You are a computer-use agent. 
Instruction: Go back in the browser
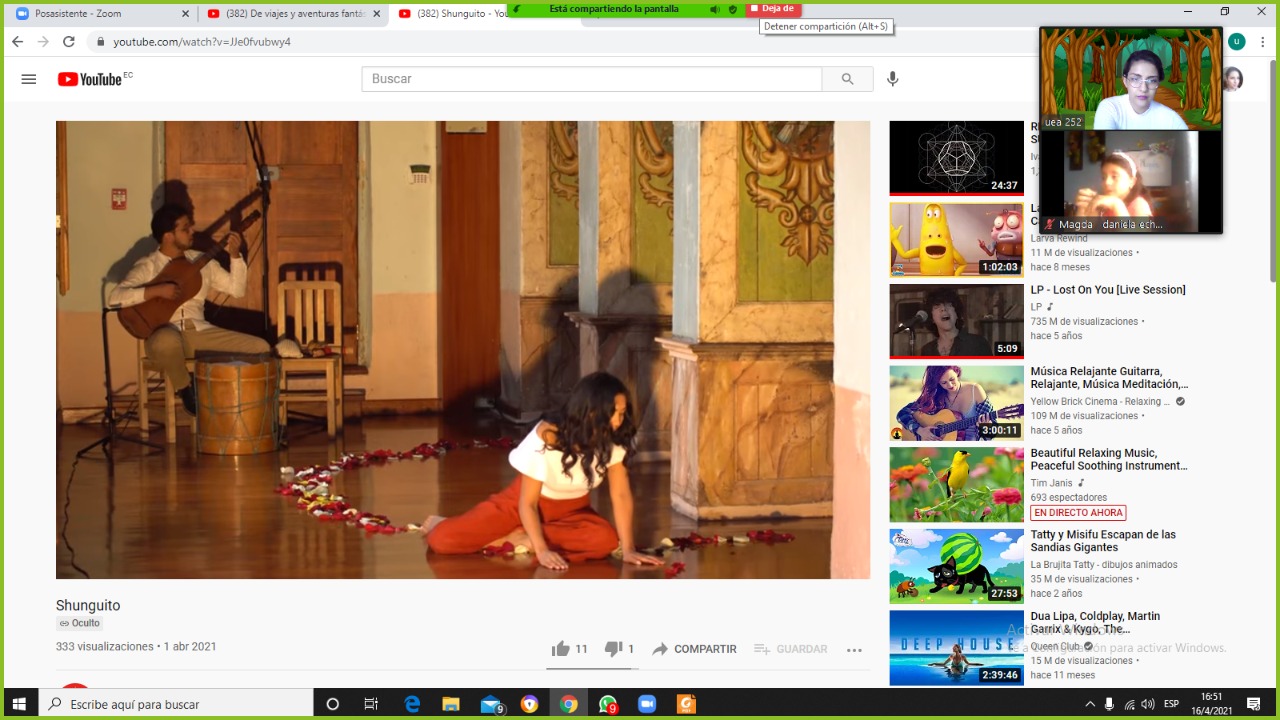tap(17, 42)
